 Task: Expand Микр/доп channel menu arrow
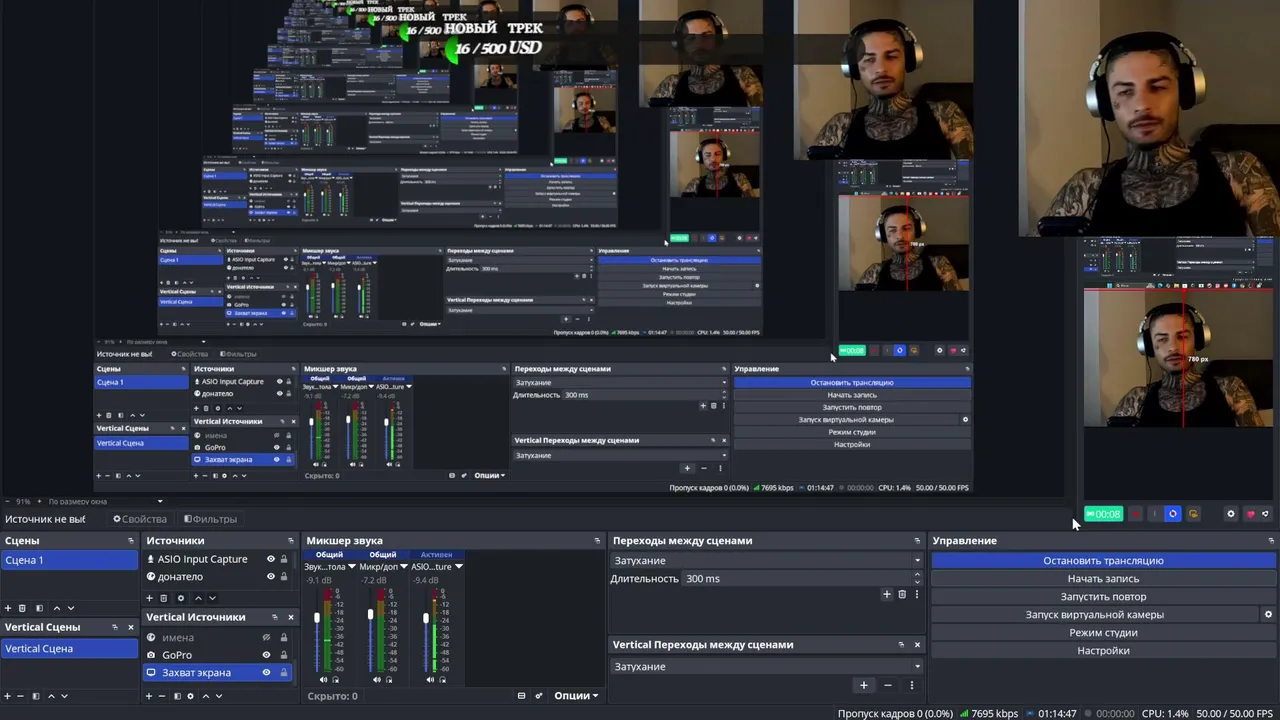point(405,567)
